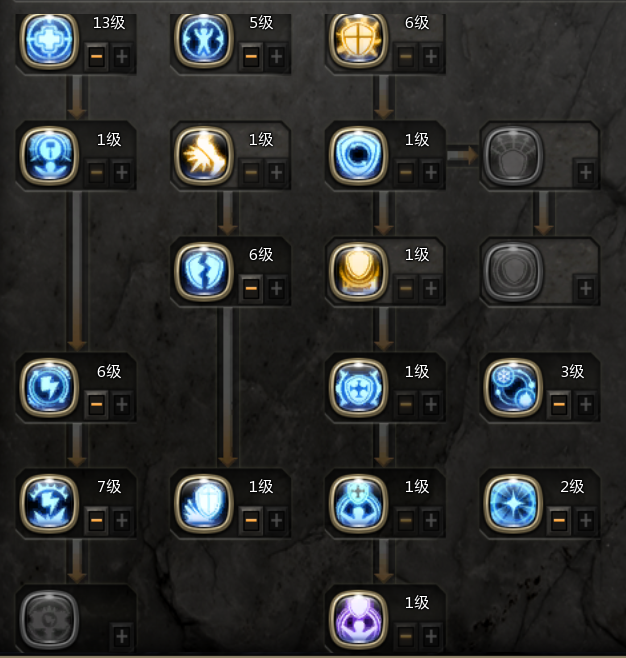Click the purple figure skill icon
Viewport: 626px width, 658px height.
click(358, 619)
